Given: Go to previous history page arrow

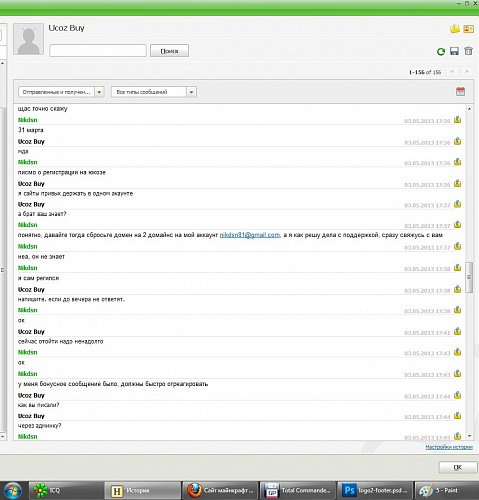Looking at the screenshot, I should click(x=452, y=71).
